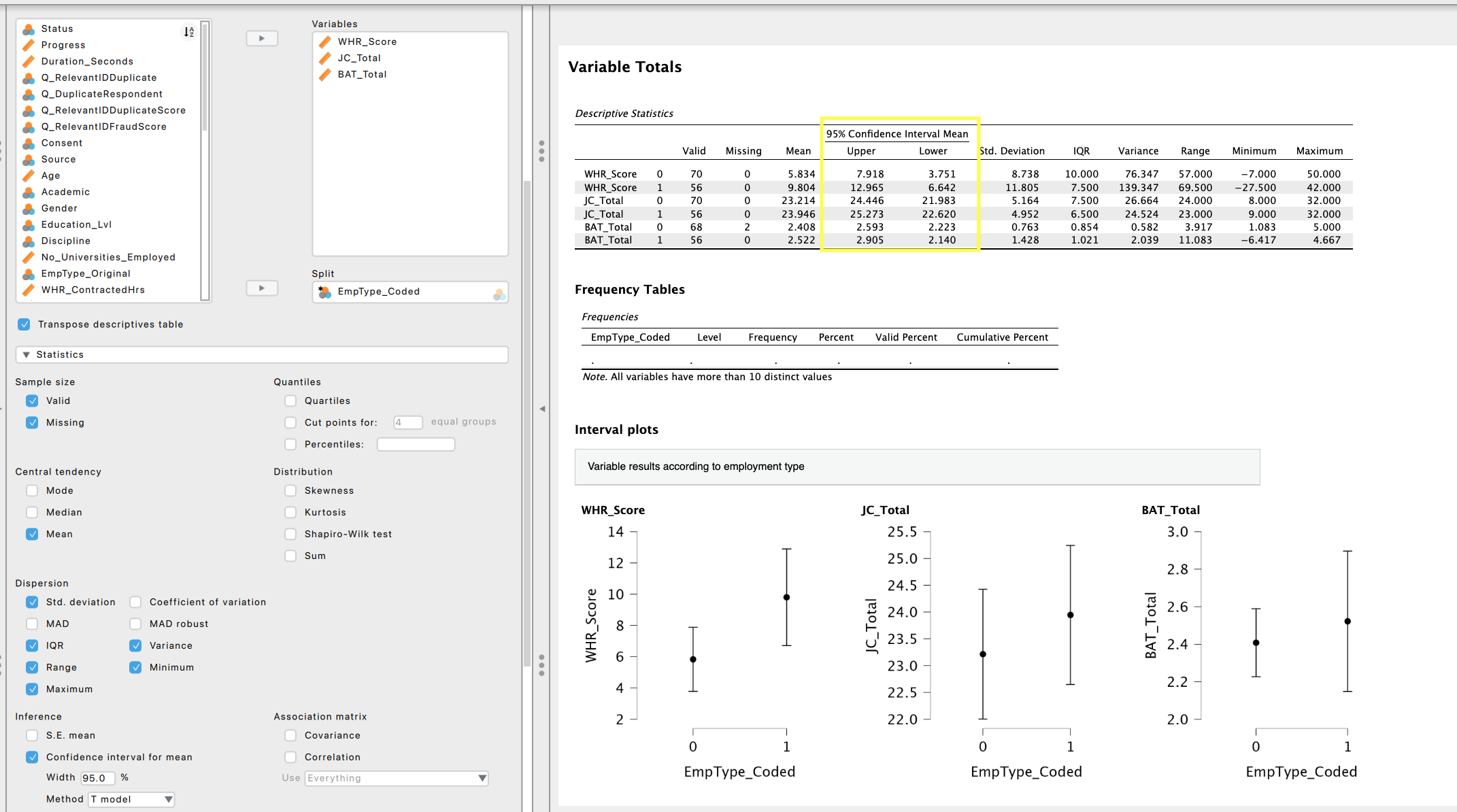
Task: Click the Variable Totals heading
Action: [624, 67]
